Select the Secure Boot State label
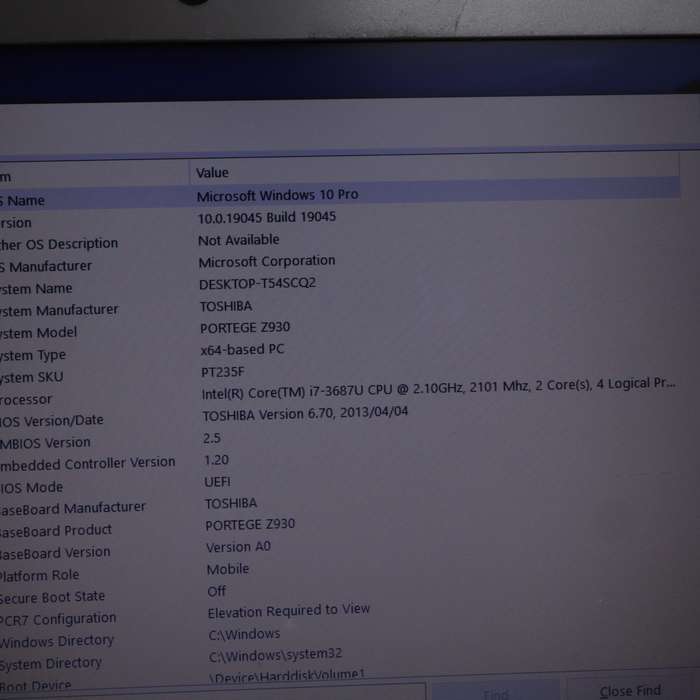The width and height of the screenshot is (700, 700). coord(52,597)
